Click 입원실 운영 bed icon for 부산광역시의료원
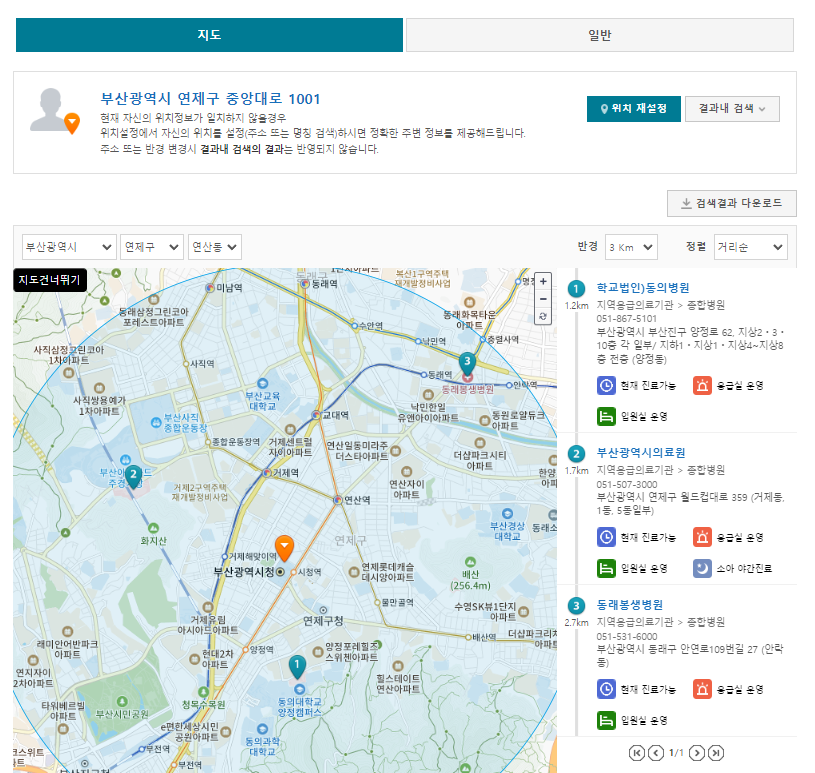The image size is (815, 773). [x=606, y=568]
